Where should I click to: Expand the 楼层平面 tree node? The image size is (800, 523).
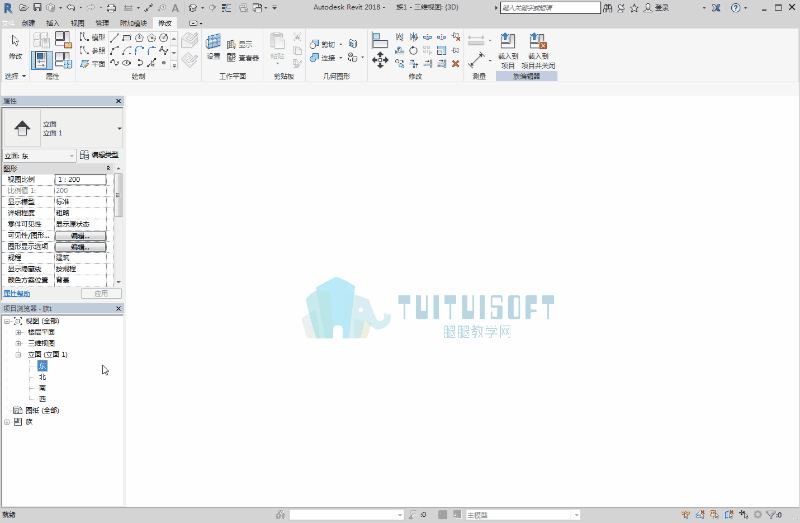click(18, 332)
